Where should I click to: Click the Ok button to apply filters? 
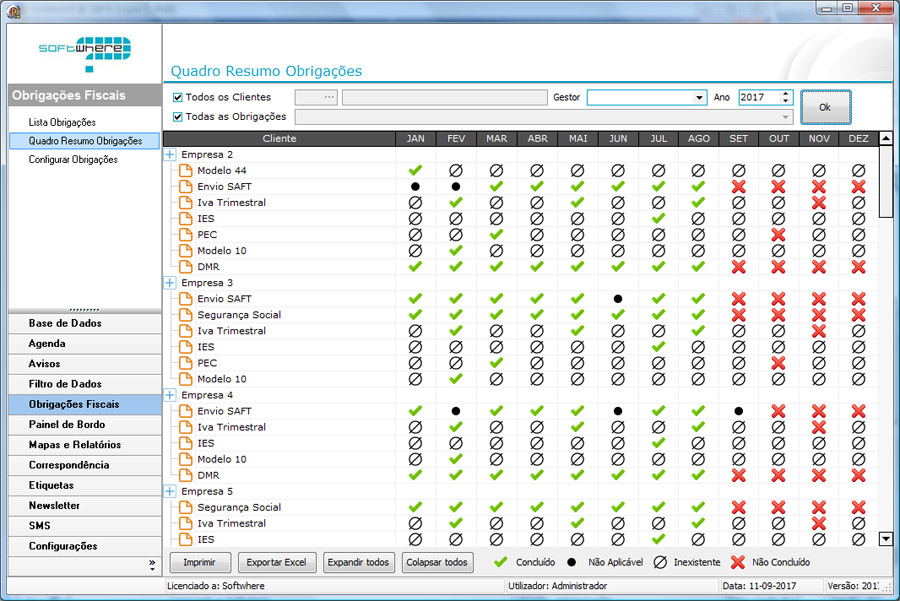click(825, 106)
